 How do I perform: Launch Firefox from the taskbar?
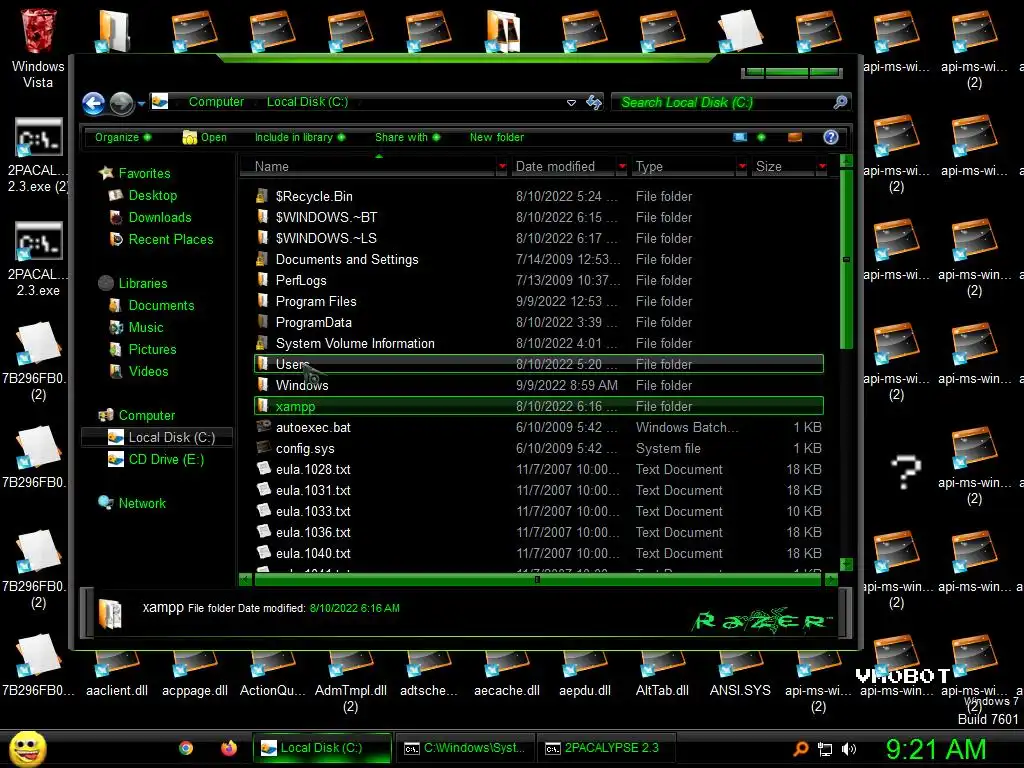pyautogui.click(x=229, y=748)
